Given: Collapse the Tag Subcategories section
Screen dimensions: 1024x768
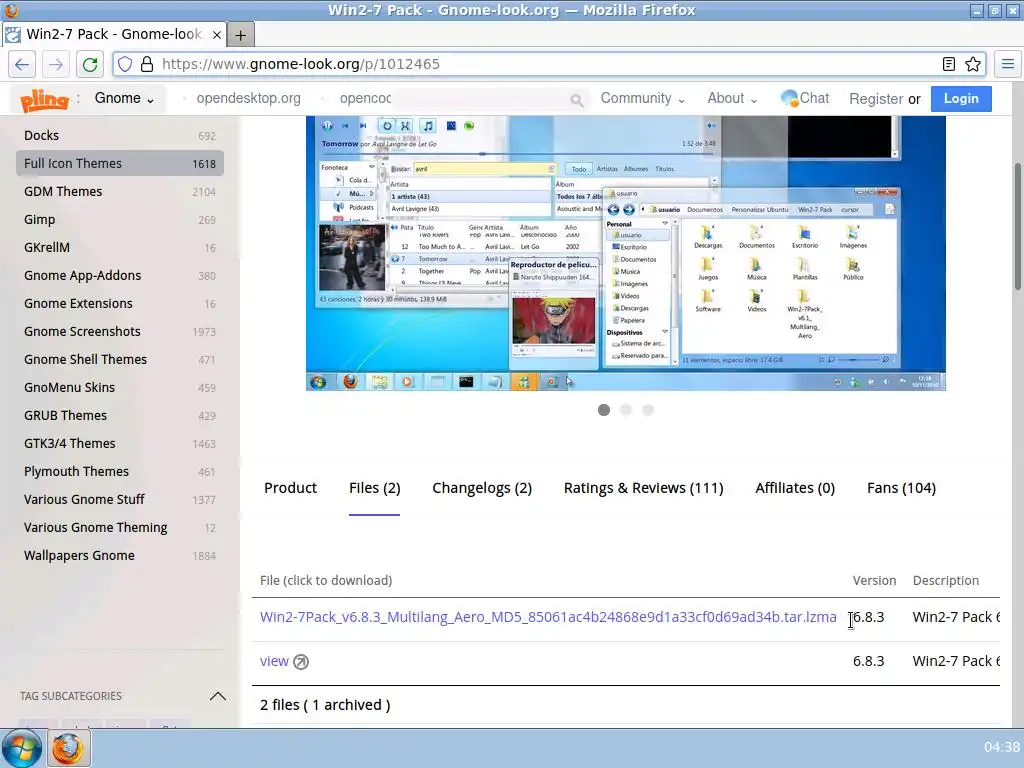Looking at the screenshot, I should click(217, 696).
